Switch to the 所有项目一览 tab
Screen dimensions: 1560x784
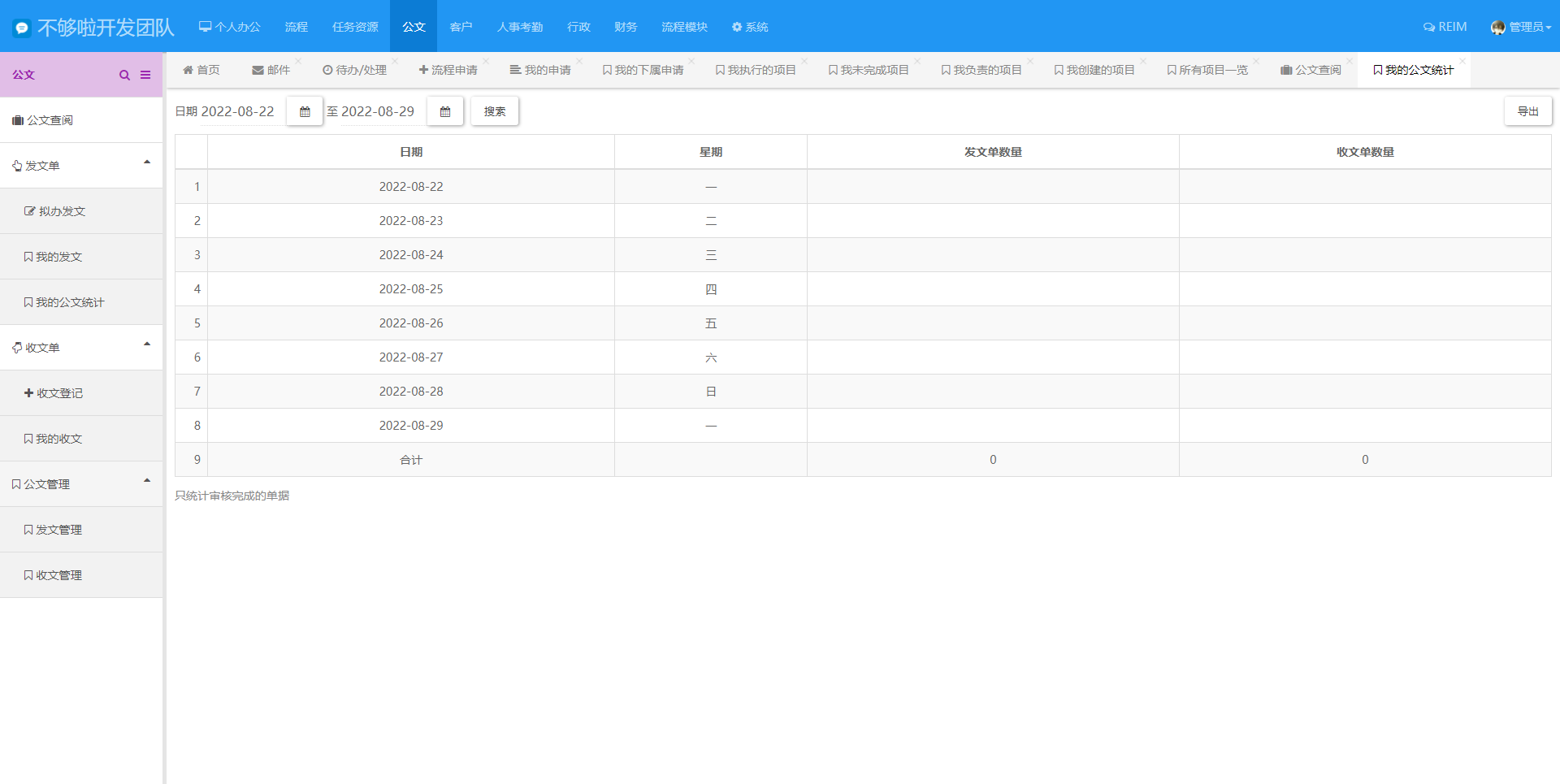coord(1207,70)
